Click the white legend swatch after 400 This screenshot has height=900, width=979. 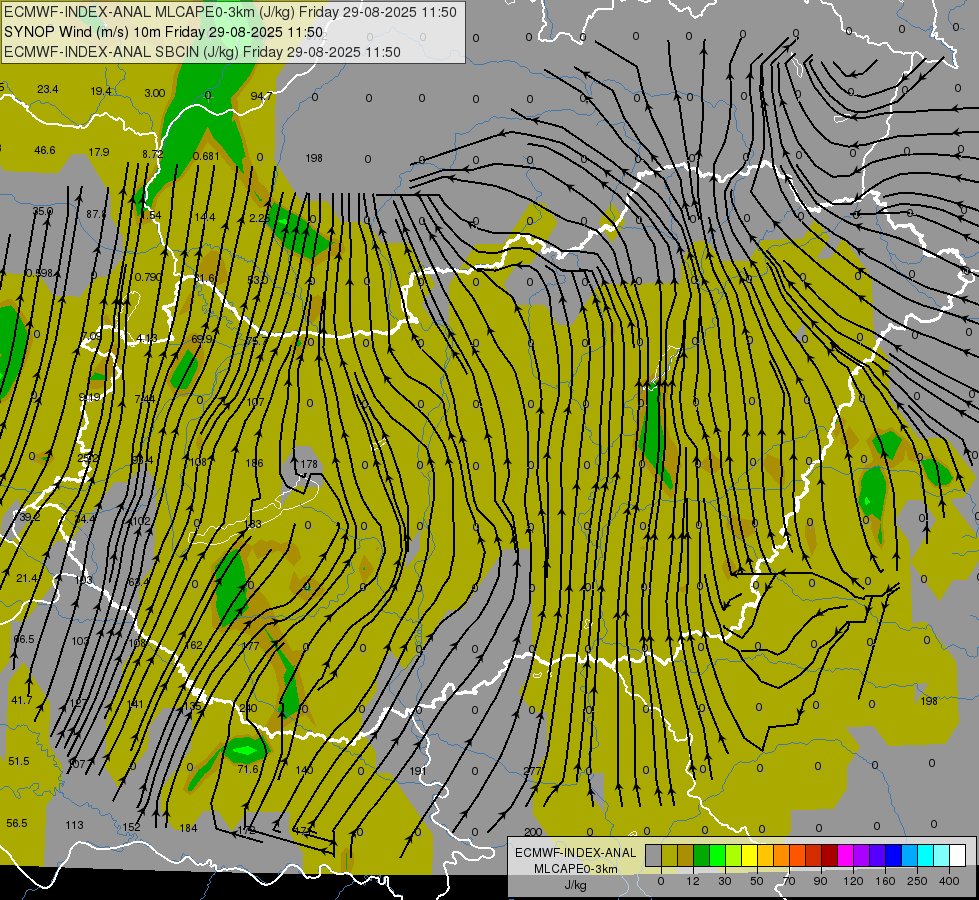pos(957,856)
